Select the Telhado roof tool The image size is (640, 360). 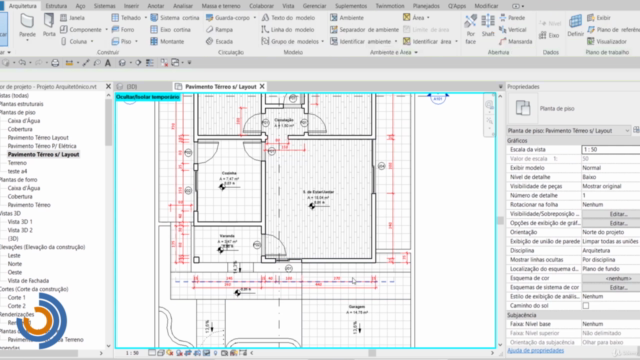[126, 18]
